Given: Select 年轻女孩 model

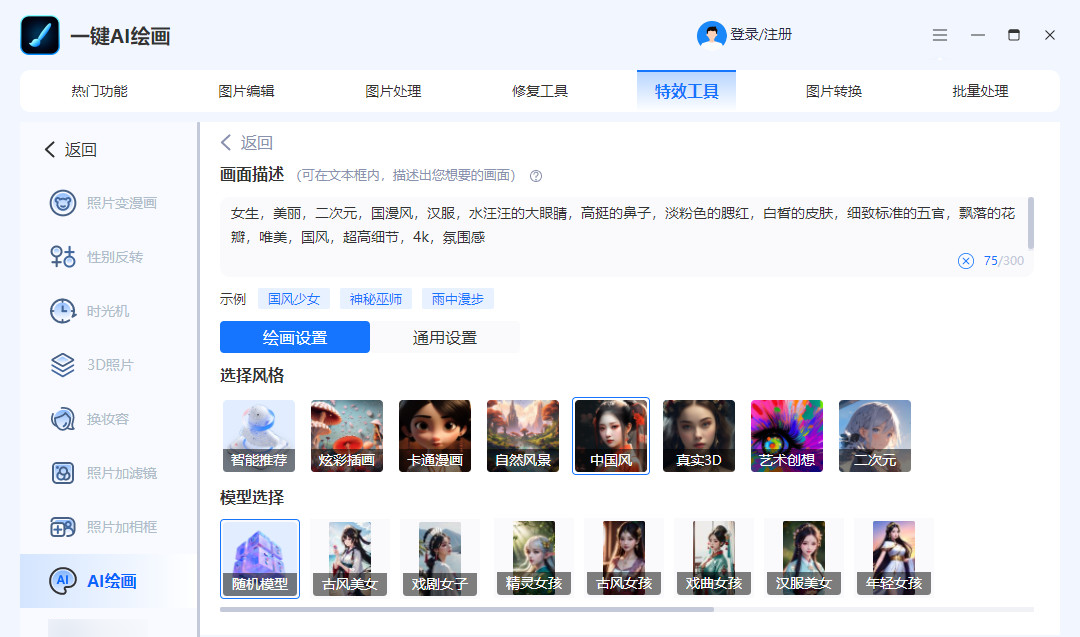Looking at the screenshot, I should coord(894,558).
